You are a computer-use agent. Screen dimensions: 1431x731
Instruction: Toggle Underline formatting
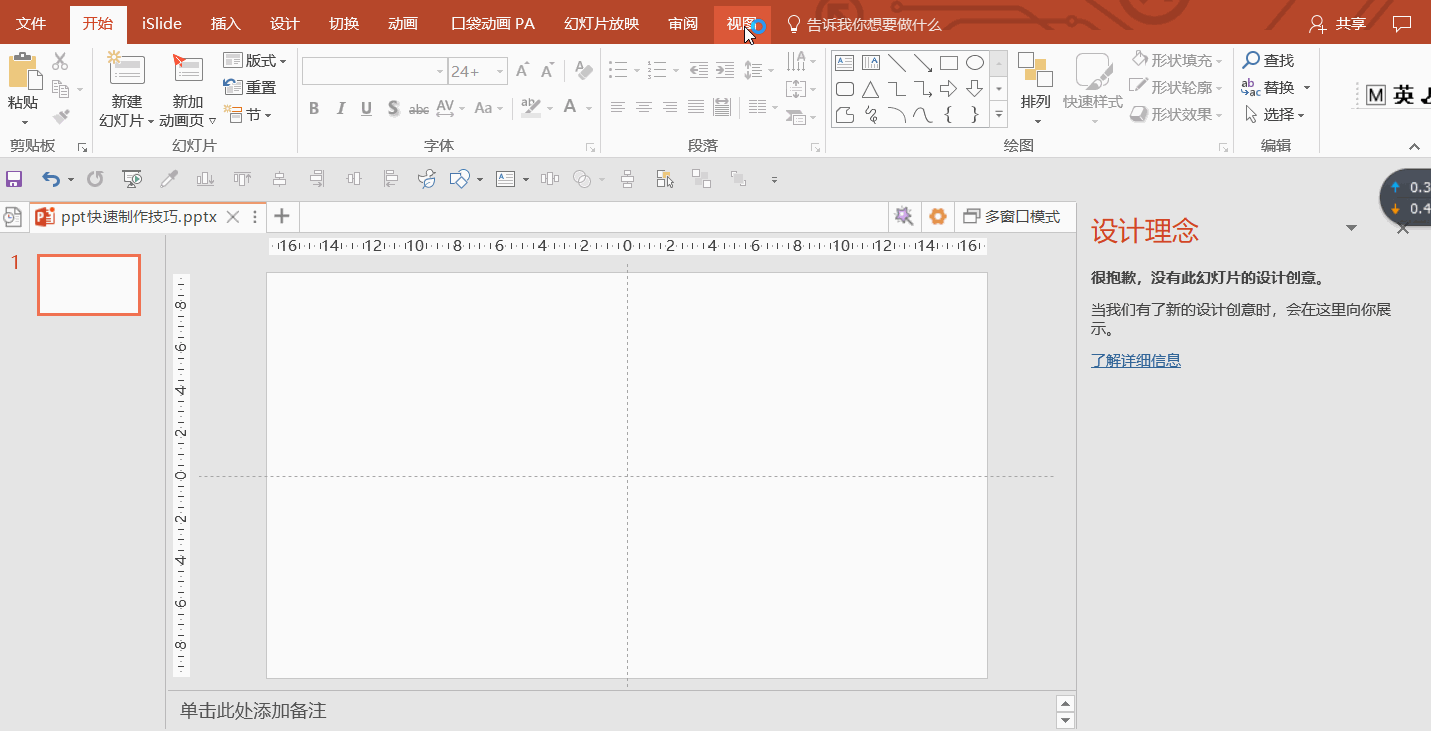pos(366,108)
